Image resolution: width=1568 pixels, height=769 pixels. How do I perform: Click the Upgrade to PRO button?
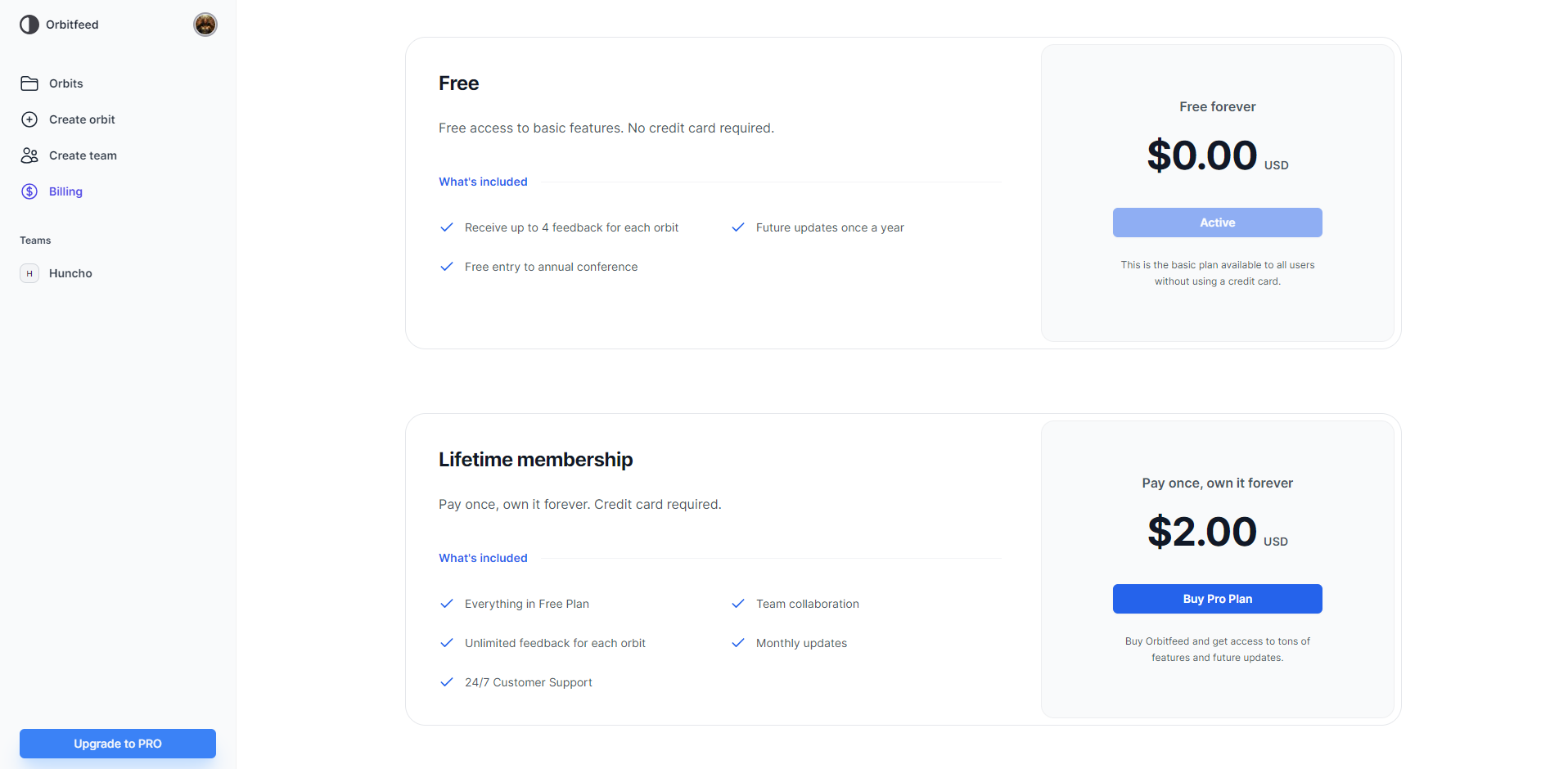(x=118, y=744)
